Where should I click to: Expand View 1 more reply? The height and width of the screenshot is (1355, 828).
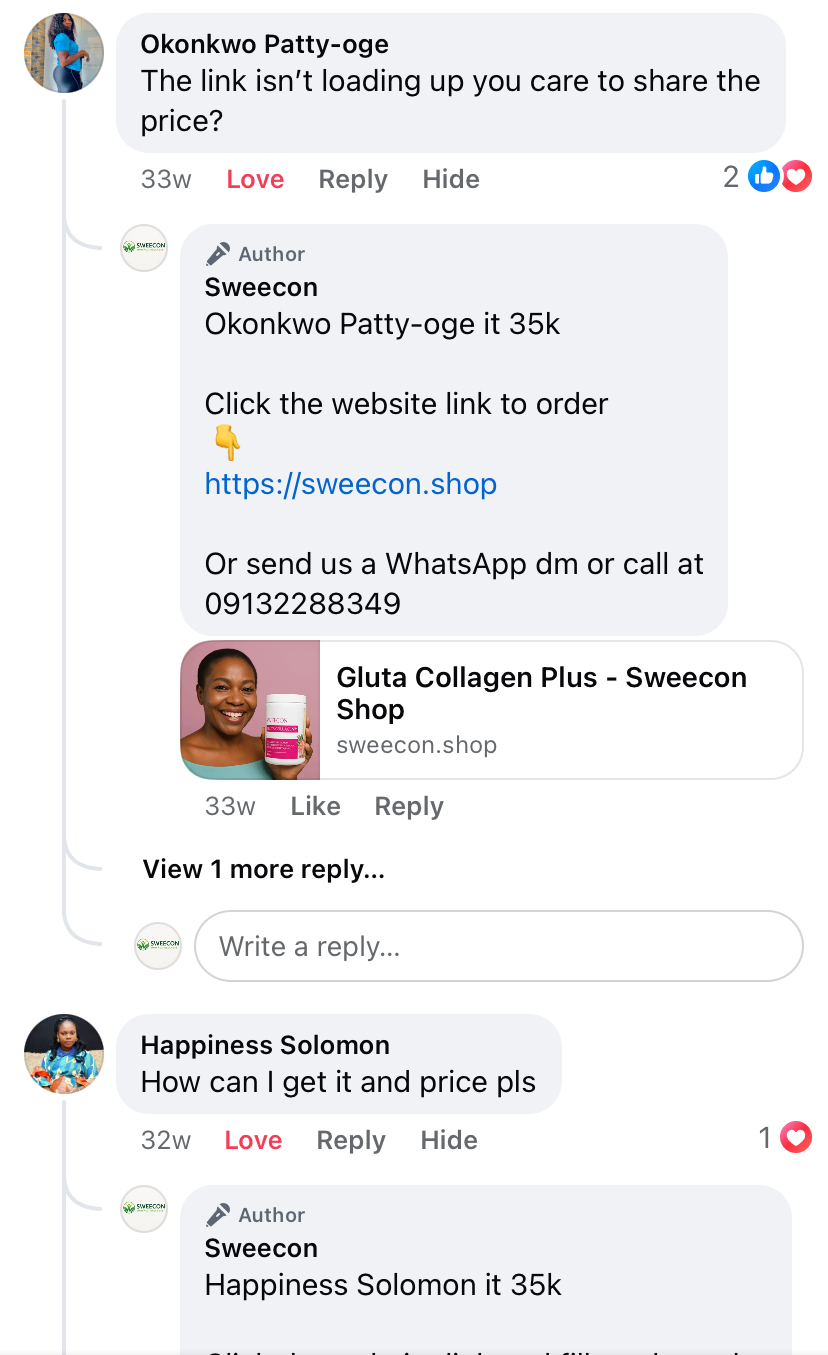point(263,869)
